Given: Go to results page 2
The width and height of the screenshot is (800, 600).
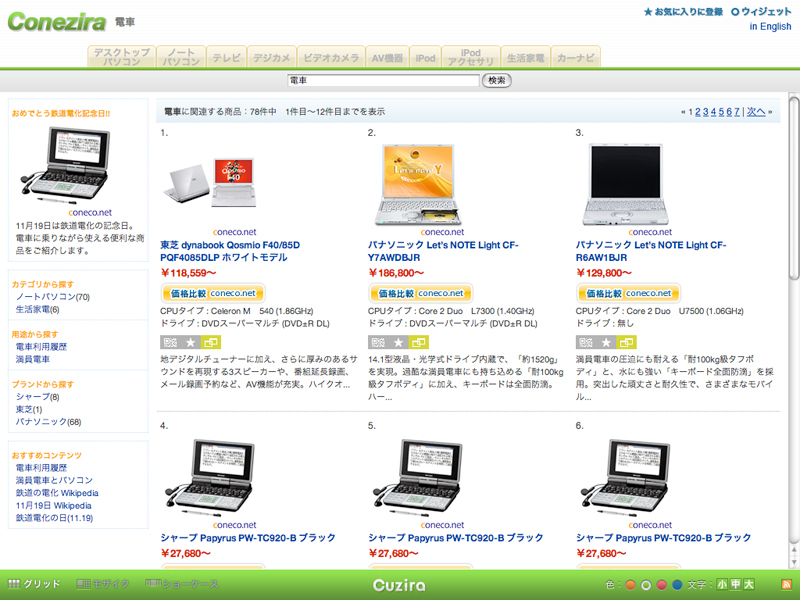Looking at the screenshot, I should tap(698, 112).
